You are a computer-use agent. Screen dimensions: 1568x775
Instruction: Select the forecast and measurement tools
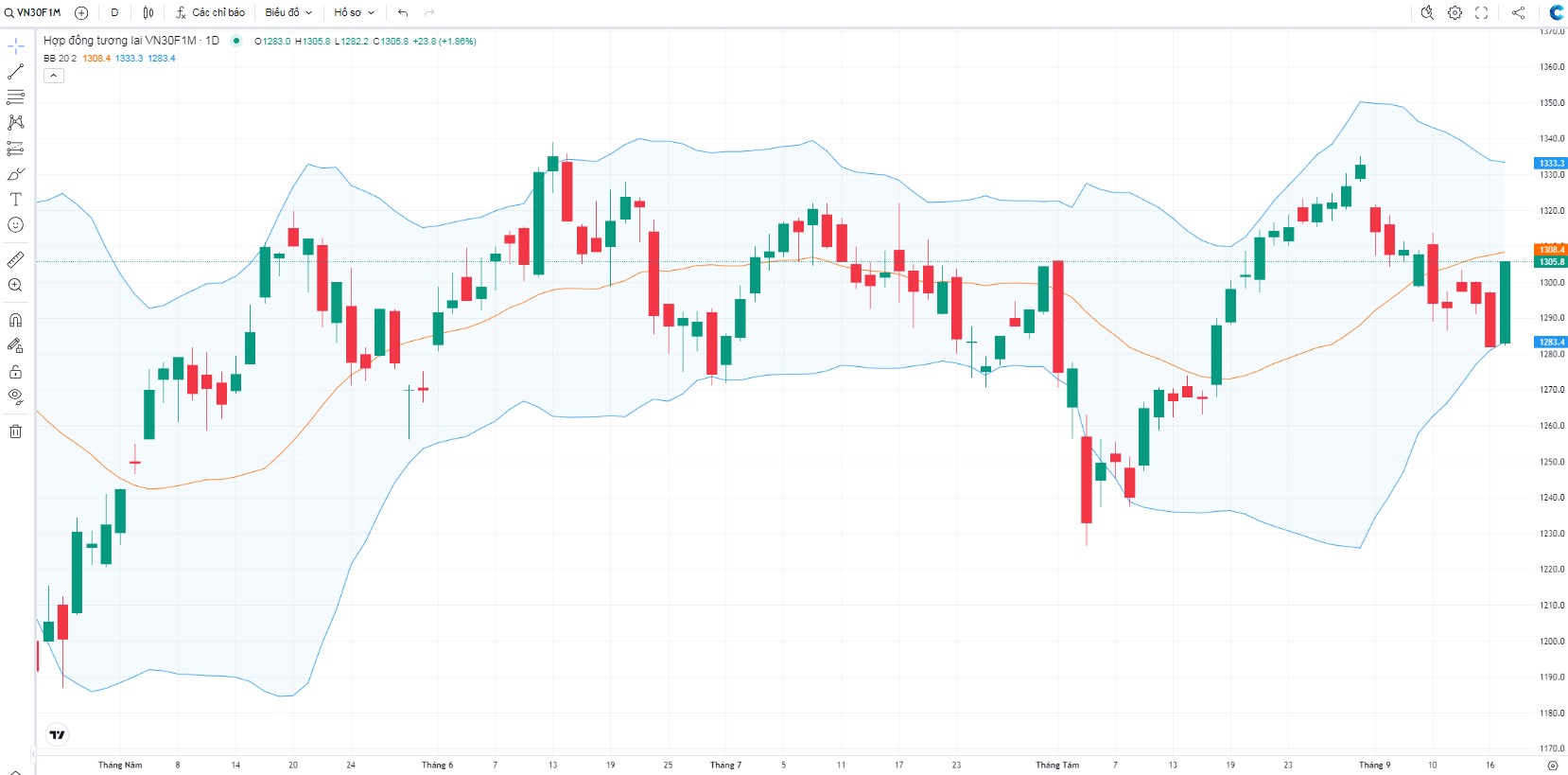[16, 149]
